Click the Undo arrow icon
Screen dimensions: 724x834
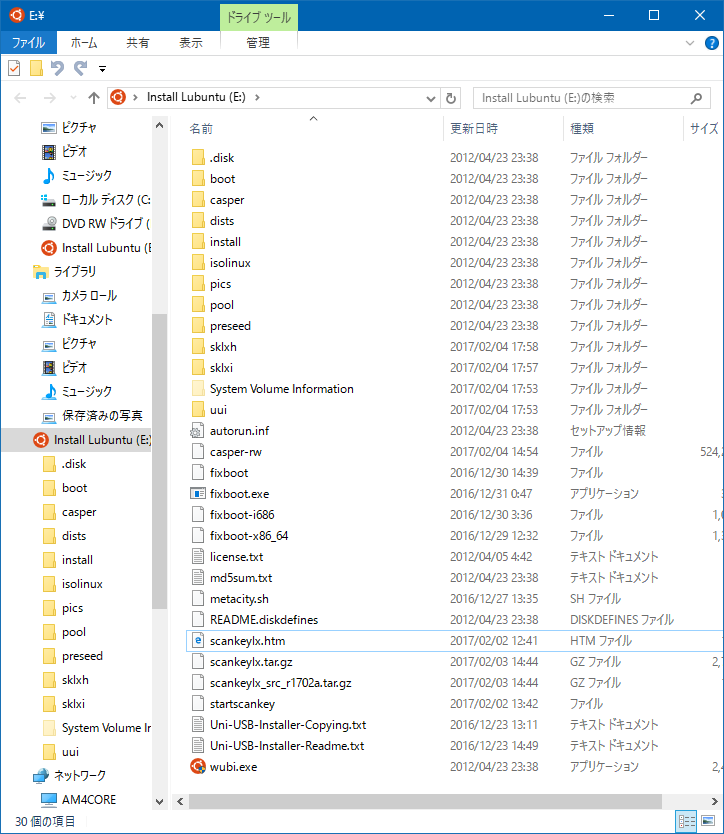coord(57,68)
